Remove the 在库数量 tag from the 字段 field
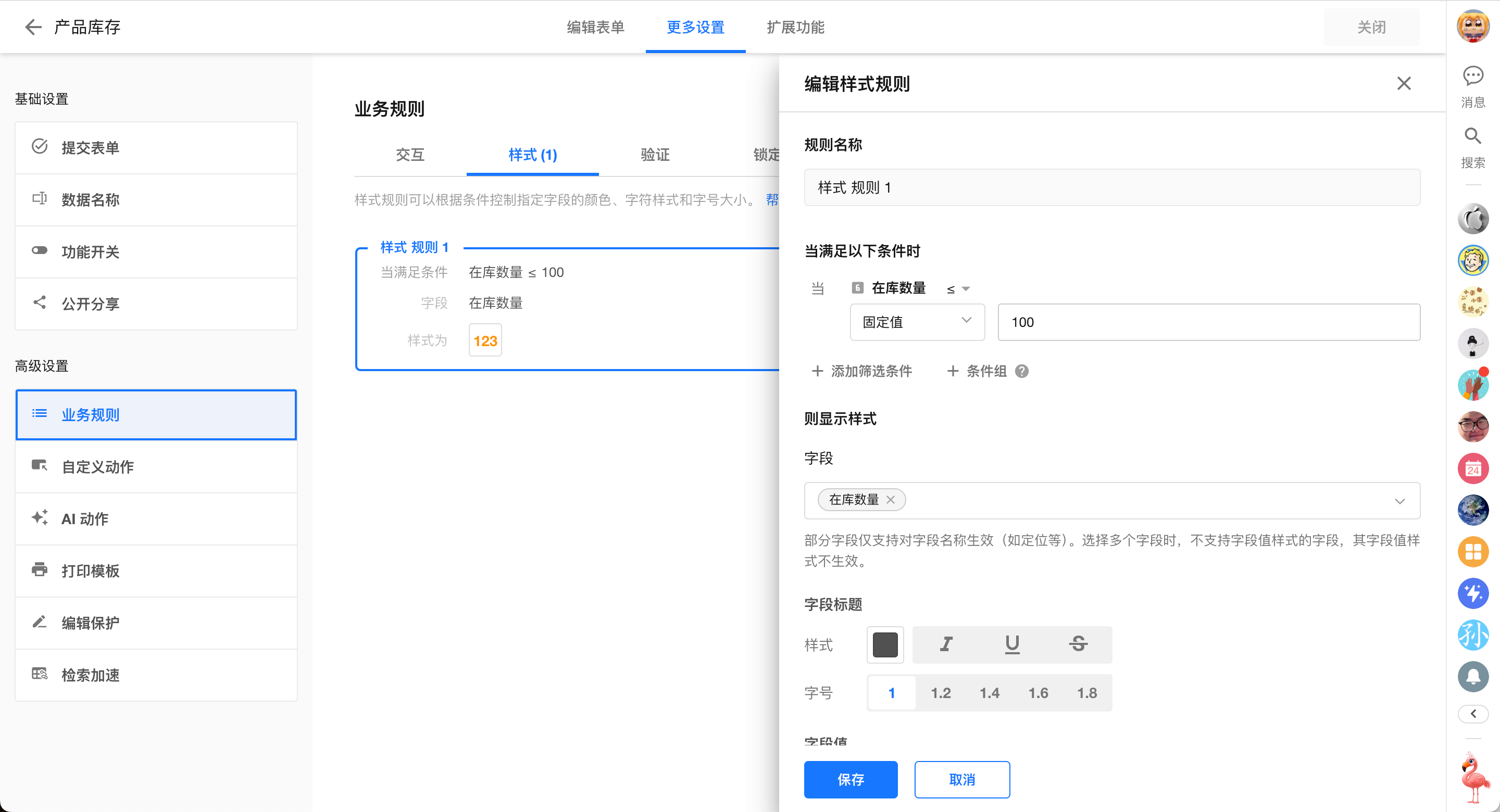Viewport: 1500px width, 812px height. tap(890, 500)
